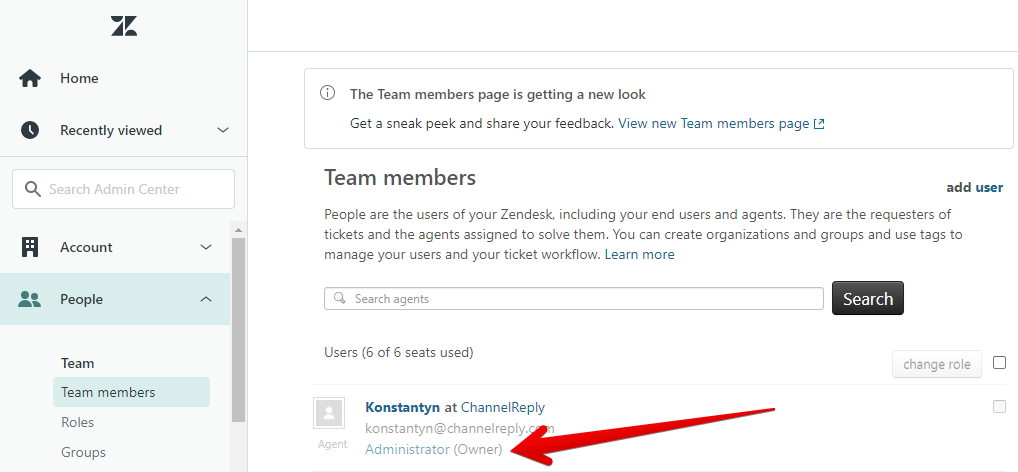This screenshot has height=472, width=1018.
Task: Click the Administrator role link
Action: pyautogui.click(x=407, y=449)
